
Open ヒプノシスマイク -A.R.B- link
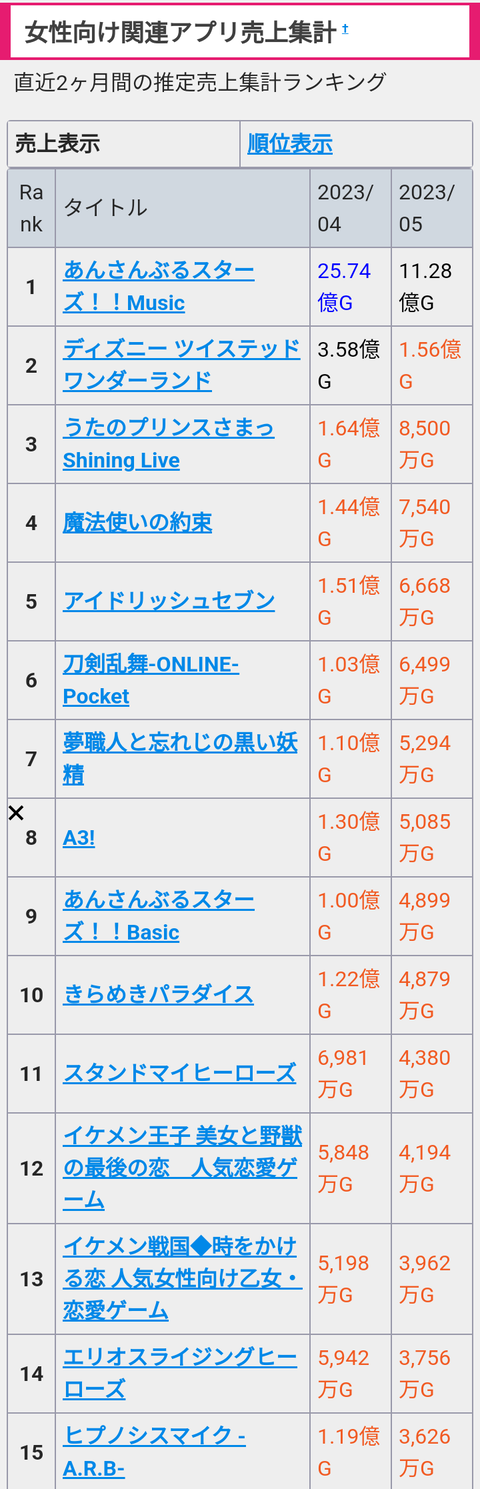155,1452
